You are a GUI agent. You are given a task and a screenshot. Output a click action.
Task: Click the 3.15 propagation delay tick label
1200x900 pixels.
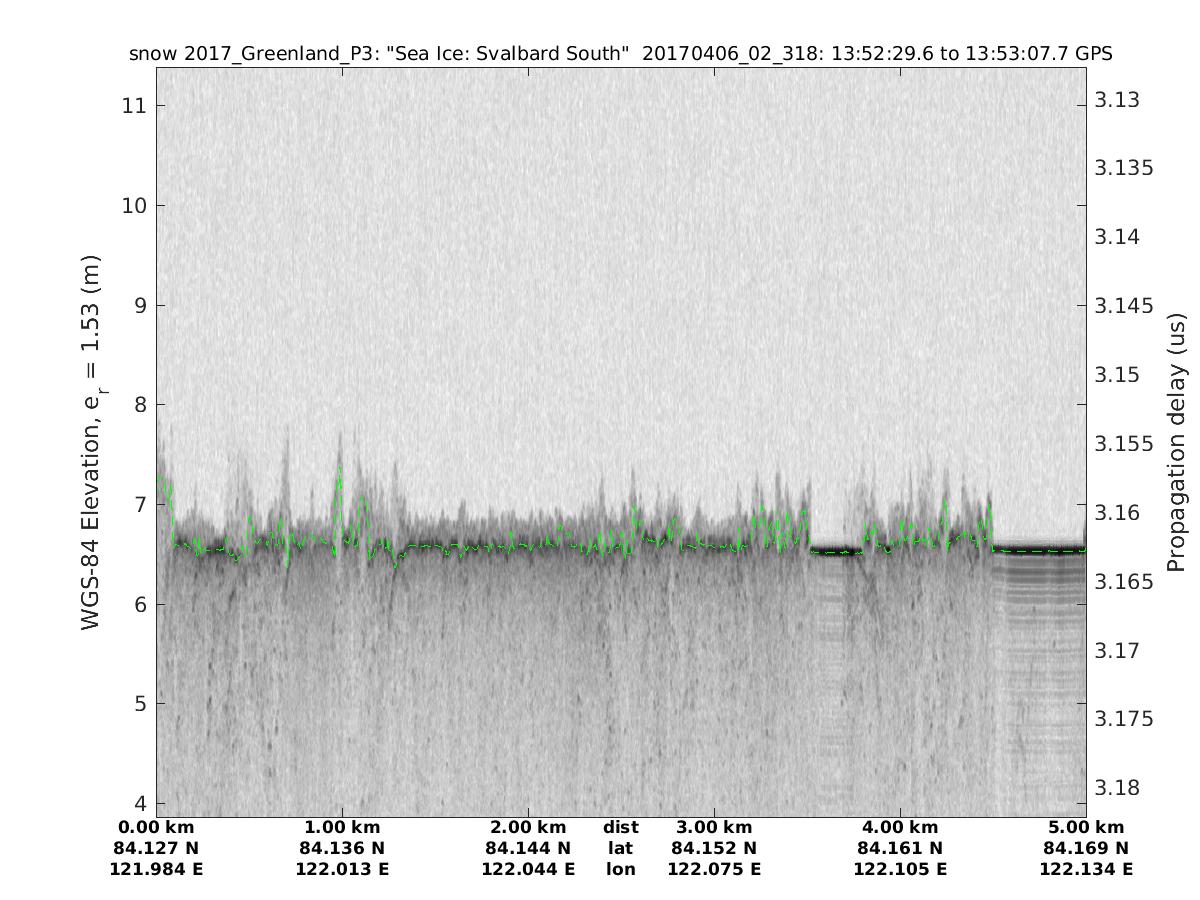click(x=1117, y=375)
